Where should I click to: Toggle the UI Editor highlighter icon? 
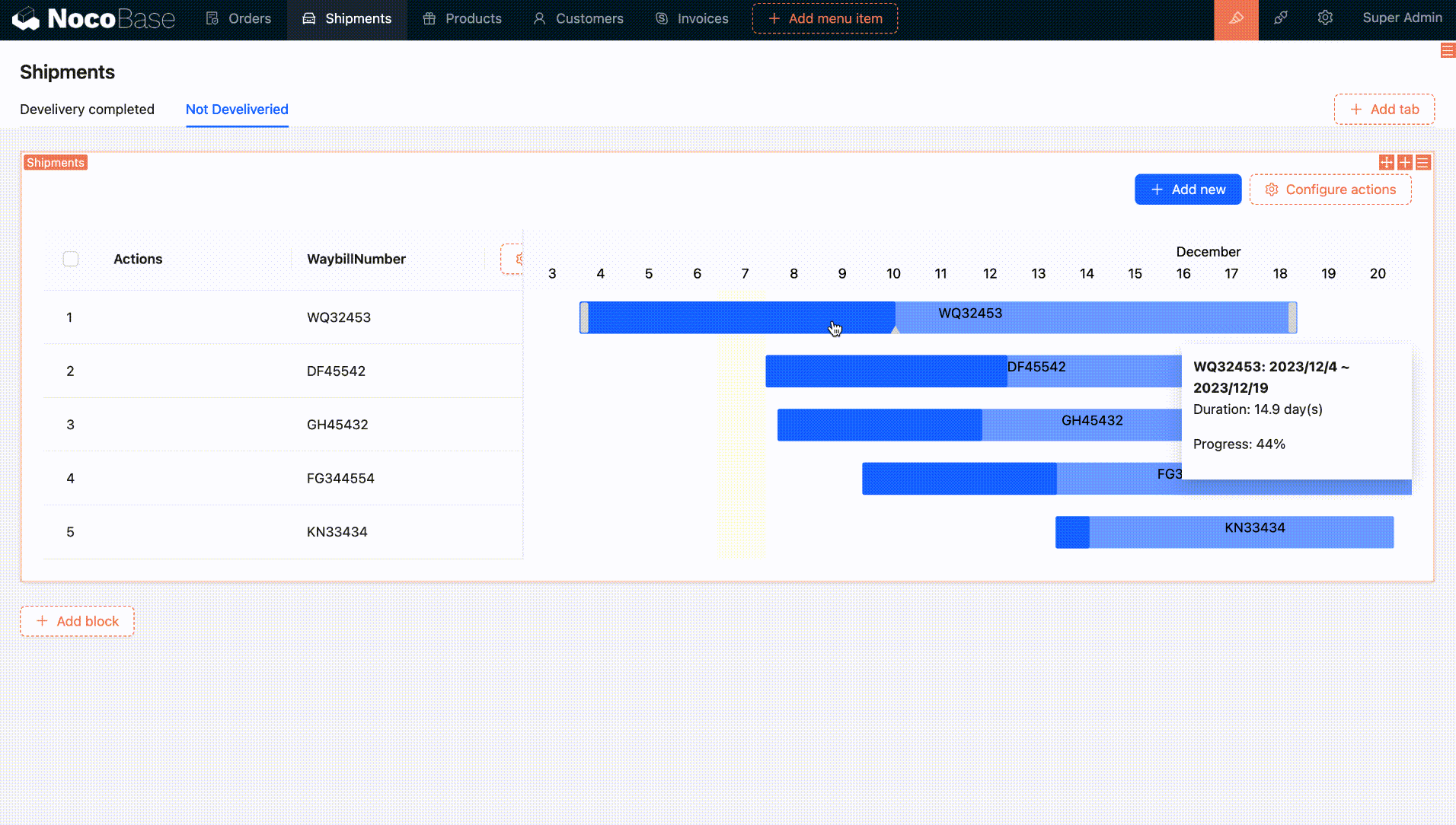tap(1235, 18)
